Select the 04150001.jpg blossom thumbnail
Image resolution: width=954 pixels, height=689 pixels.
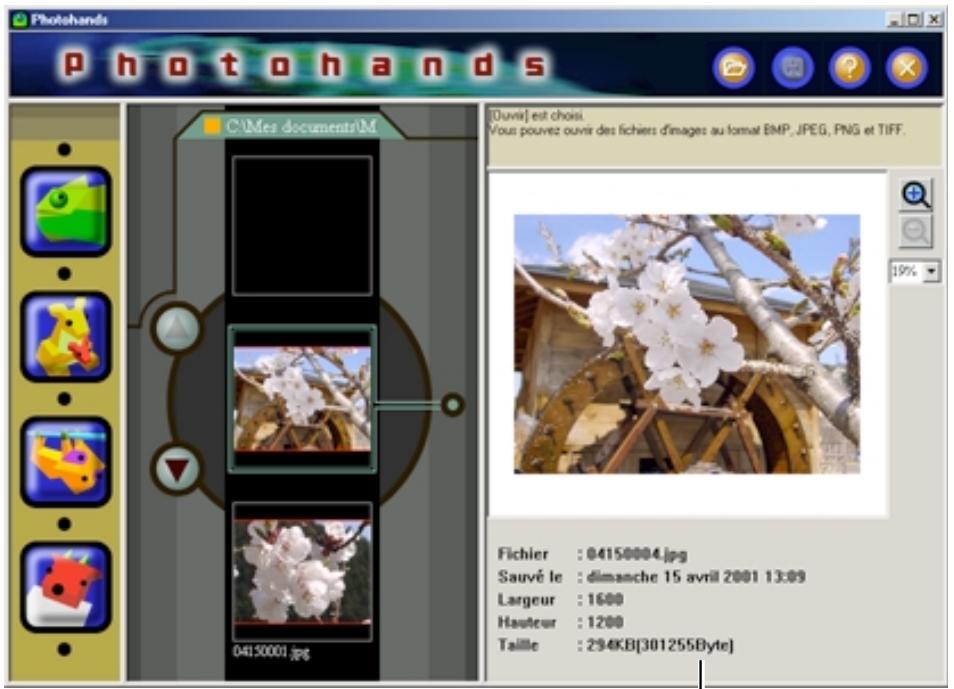(x=302, y=572)
